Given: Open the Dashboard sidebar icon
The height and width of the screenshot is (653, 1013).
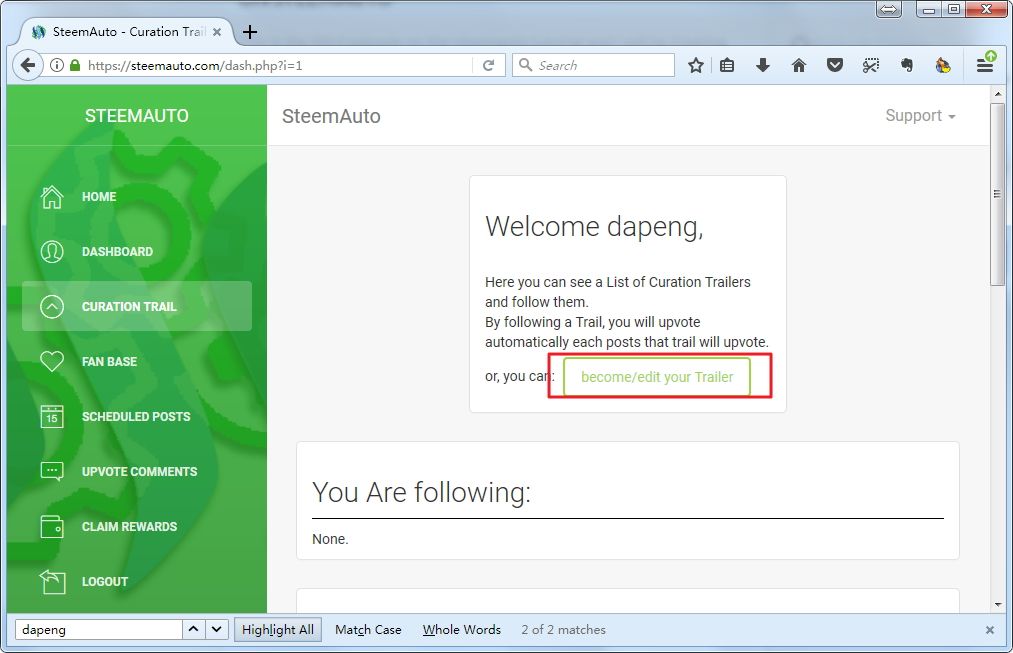Looking at the screenshot, I should click(52, 252).
